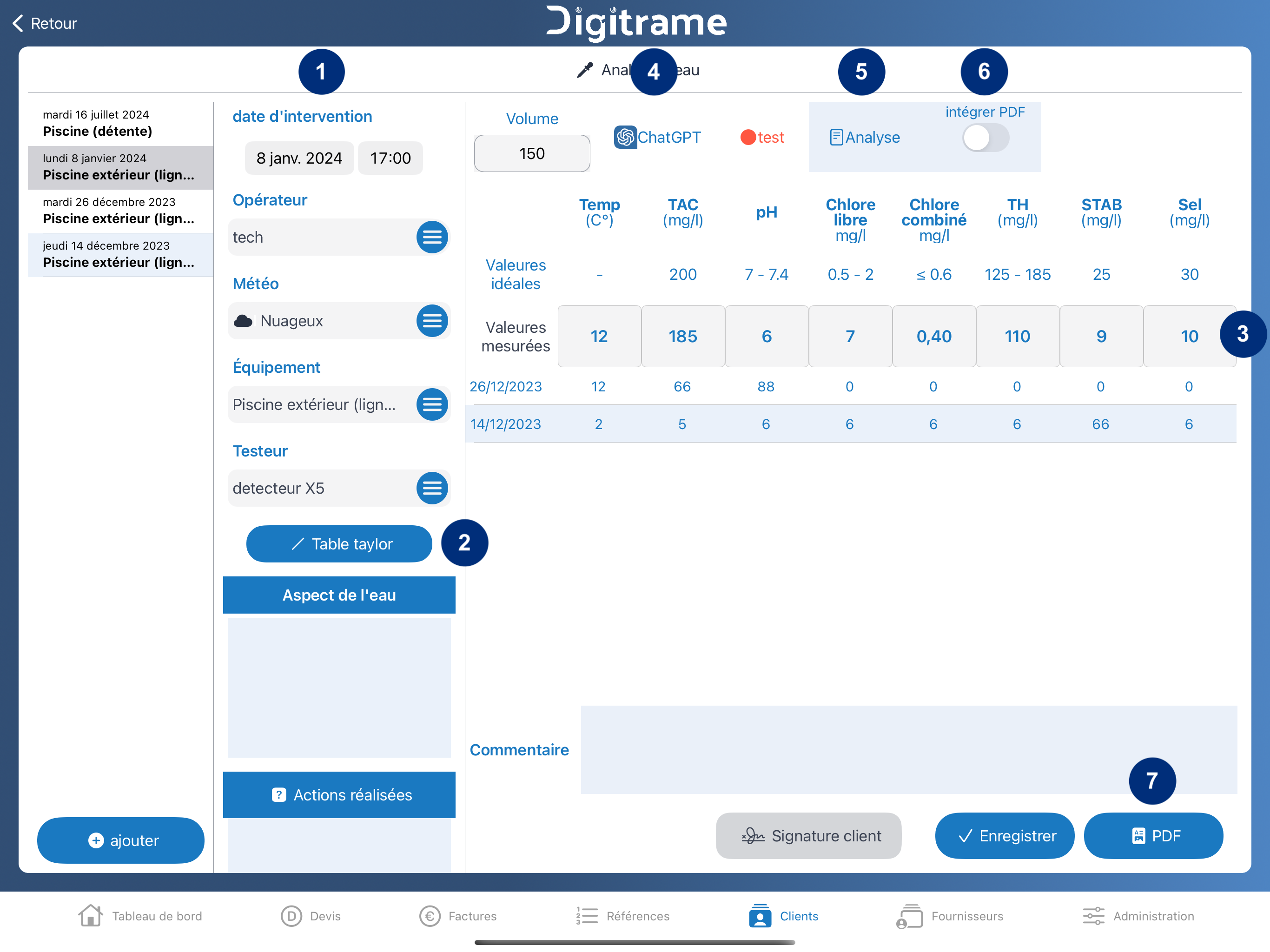Click the Aspect de l'eau header

(339, 595)
